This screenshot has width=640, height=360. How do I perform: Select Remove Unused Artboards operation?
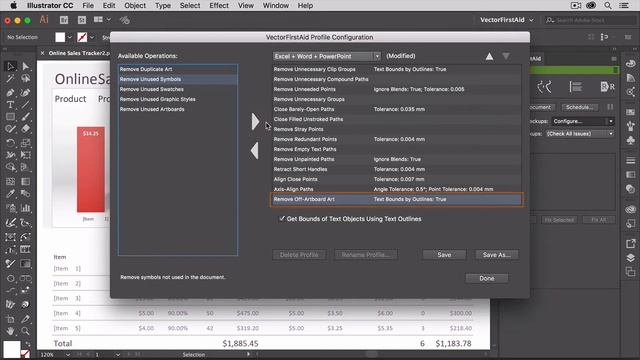(x=178, y=109)
